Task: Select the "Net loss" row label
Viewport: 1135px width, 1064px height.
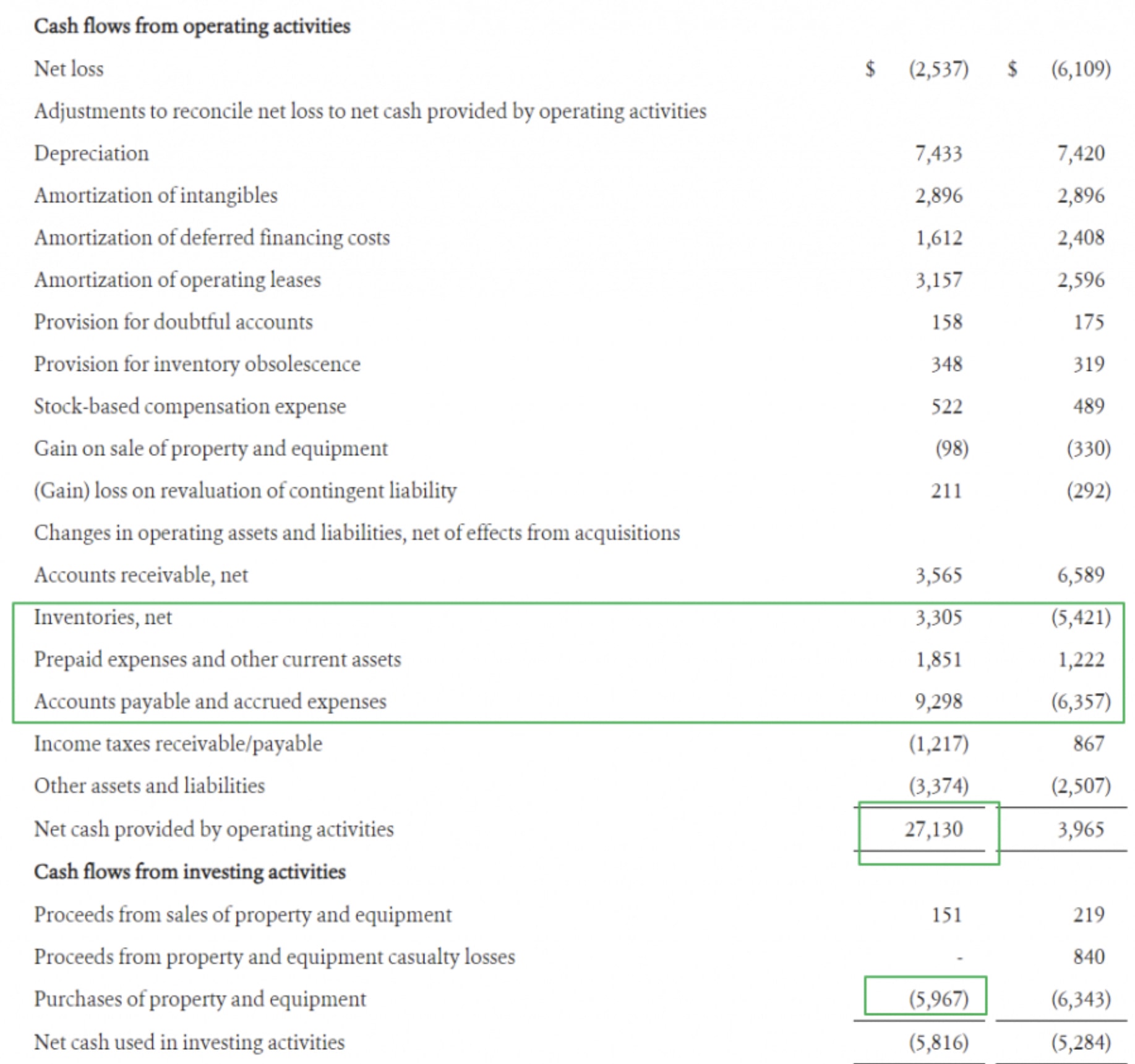Action: click(69, 69)
